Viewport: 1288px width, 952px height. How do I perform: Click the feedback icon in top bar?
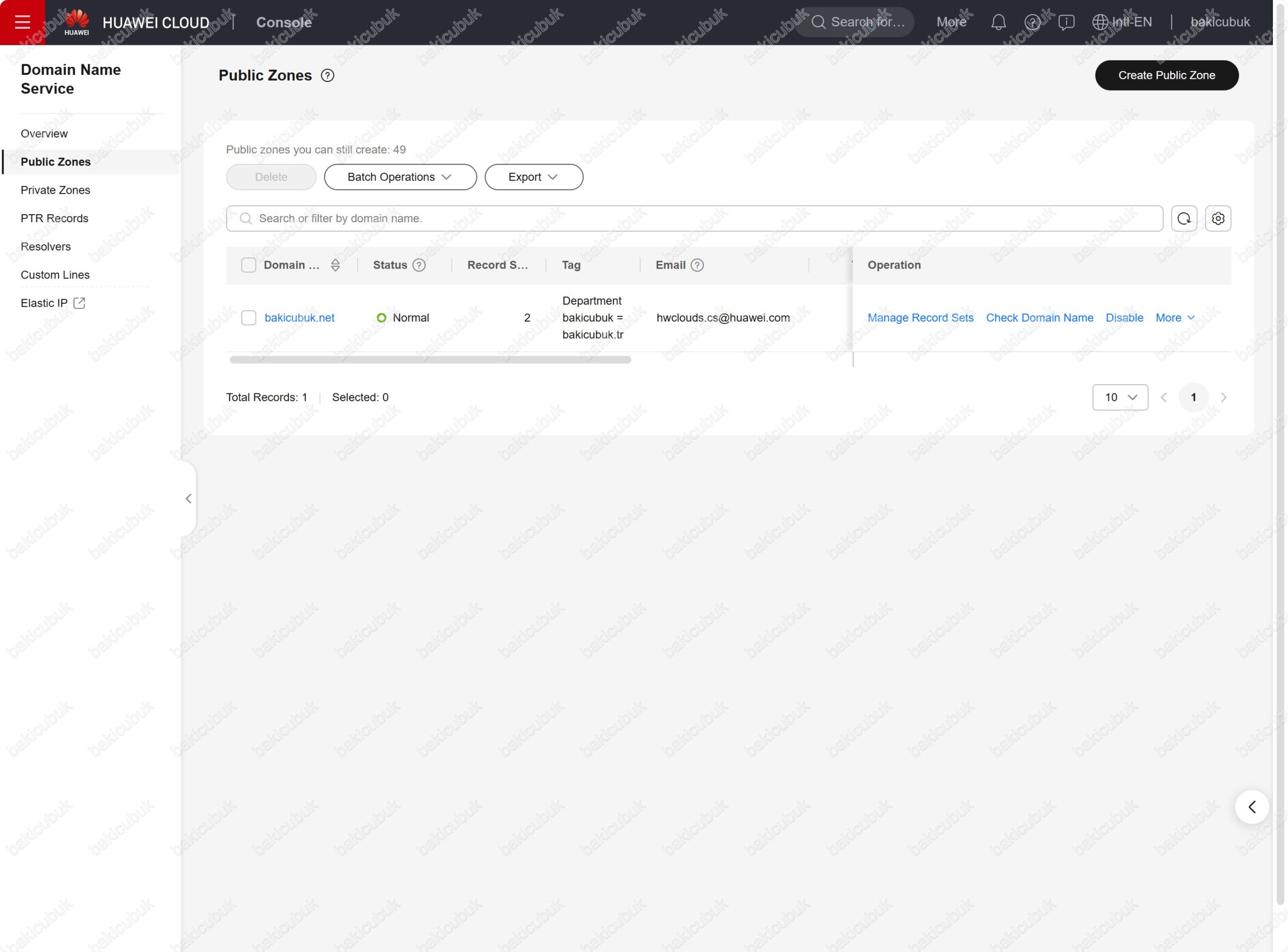[x=1066, y=23]
